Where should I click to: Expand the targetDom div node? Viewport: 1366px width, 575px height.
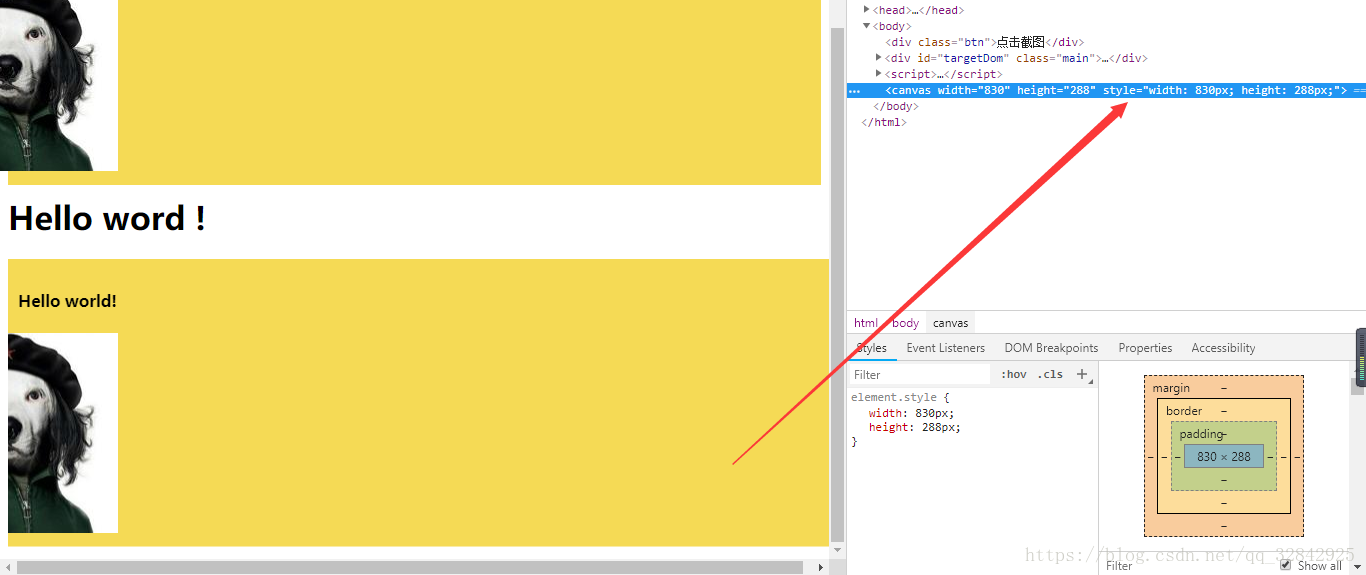click(878, 58)
